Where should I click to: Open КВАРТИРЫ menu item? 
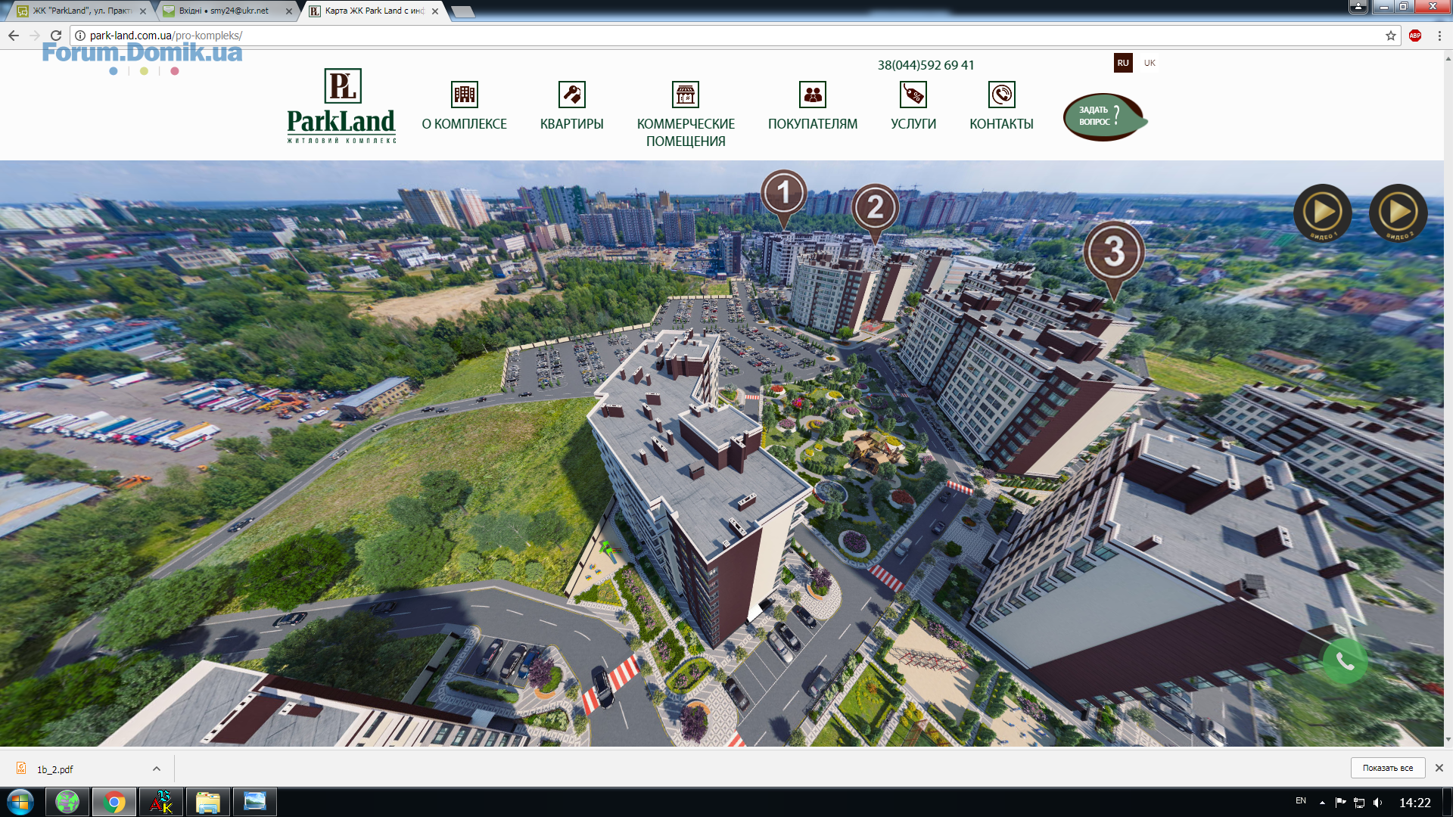tap(572, 124)
